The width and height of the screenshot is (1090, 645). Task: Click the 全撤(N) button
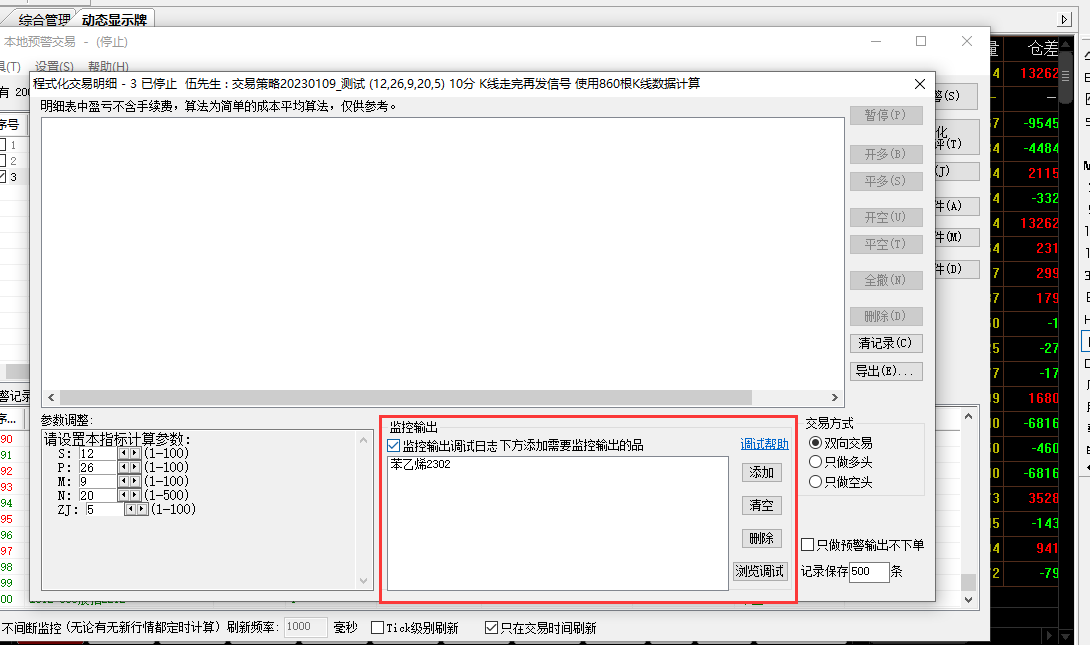pyautogui.click(x=886, y=281)
